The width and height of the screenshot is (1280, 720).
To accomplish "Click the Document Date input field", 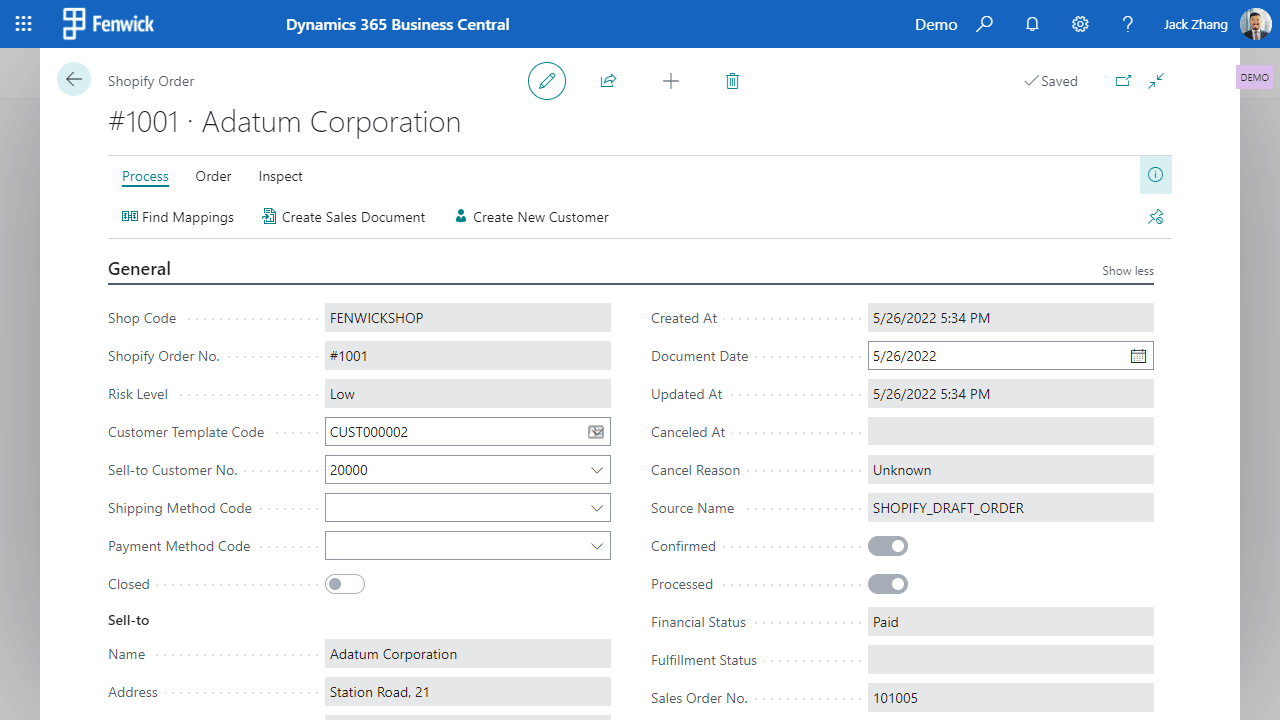I will tap(1011, 356).
